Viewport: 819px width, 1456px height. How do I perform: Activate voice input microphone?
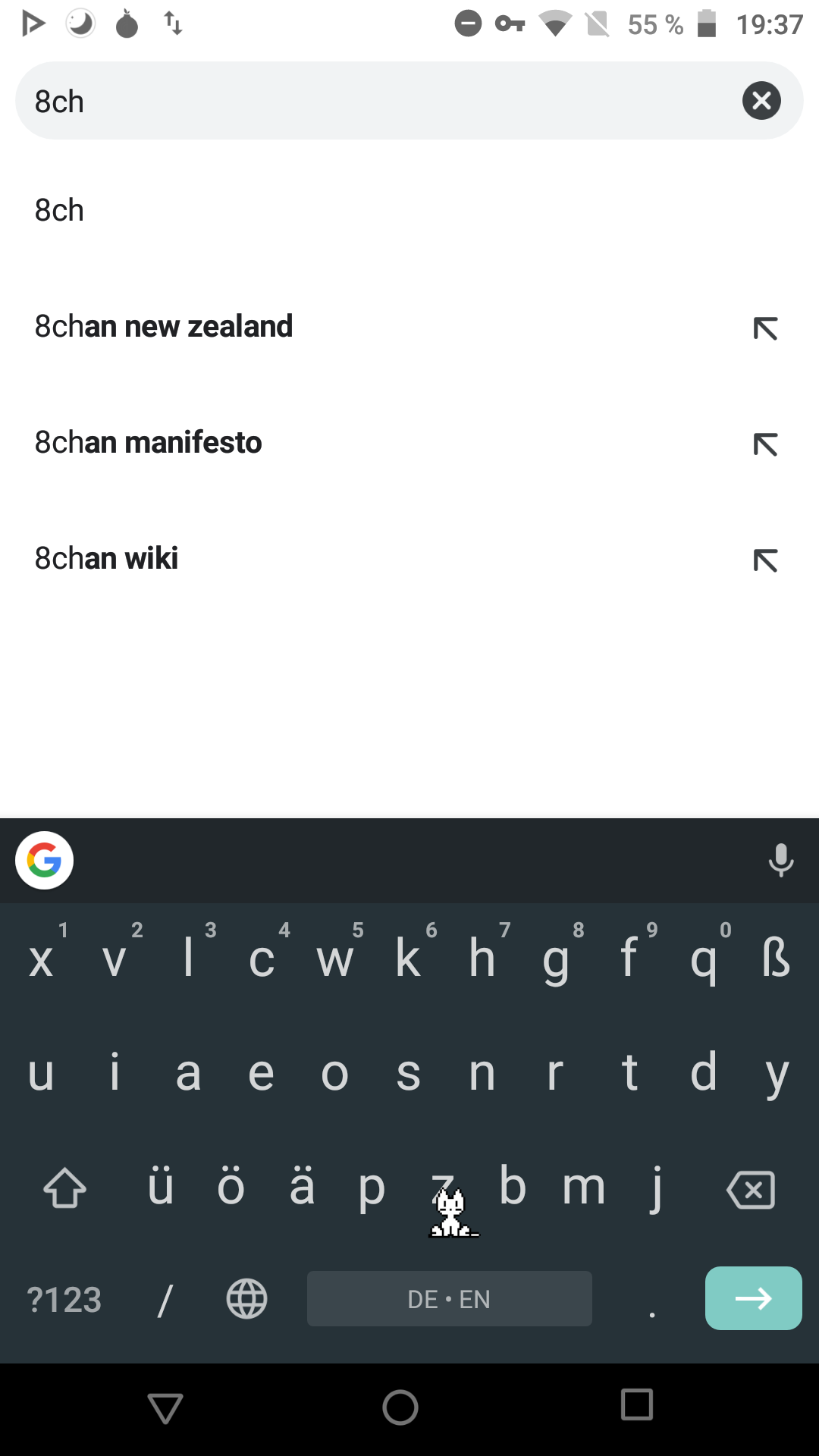(780, 861)
